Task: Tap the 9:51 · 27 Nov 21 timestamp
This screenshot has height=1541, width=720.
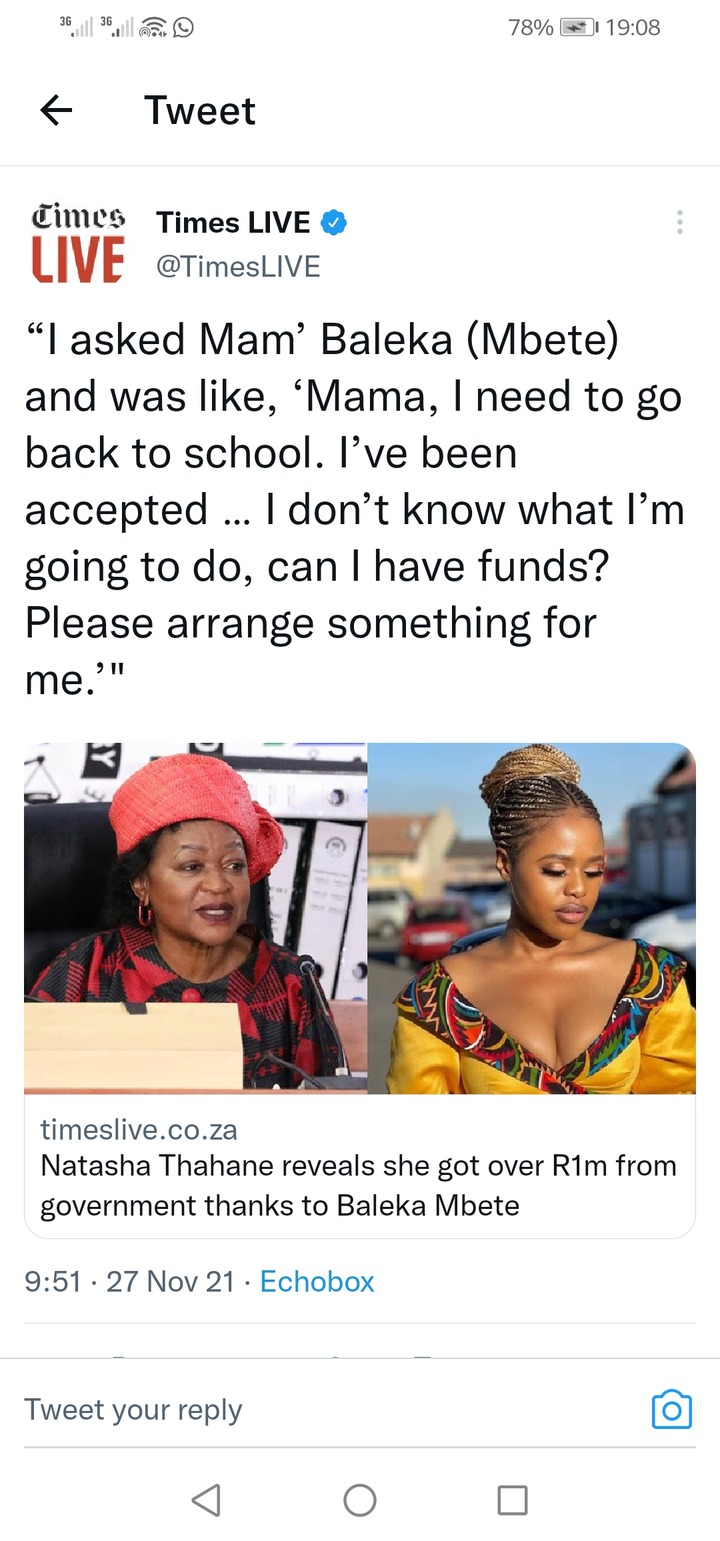Action: click(130, 1281)
